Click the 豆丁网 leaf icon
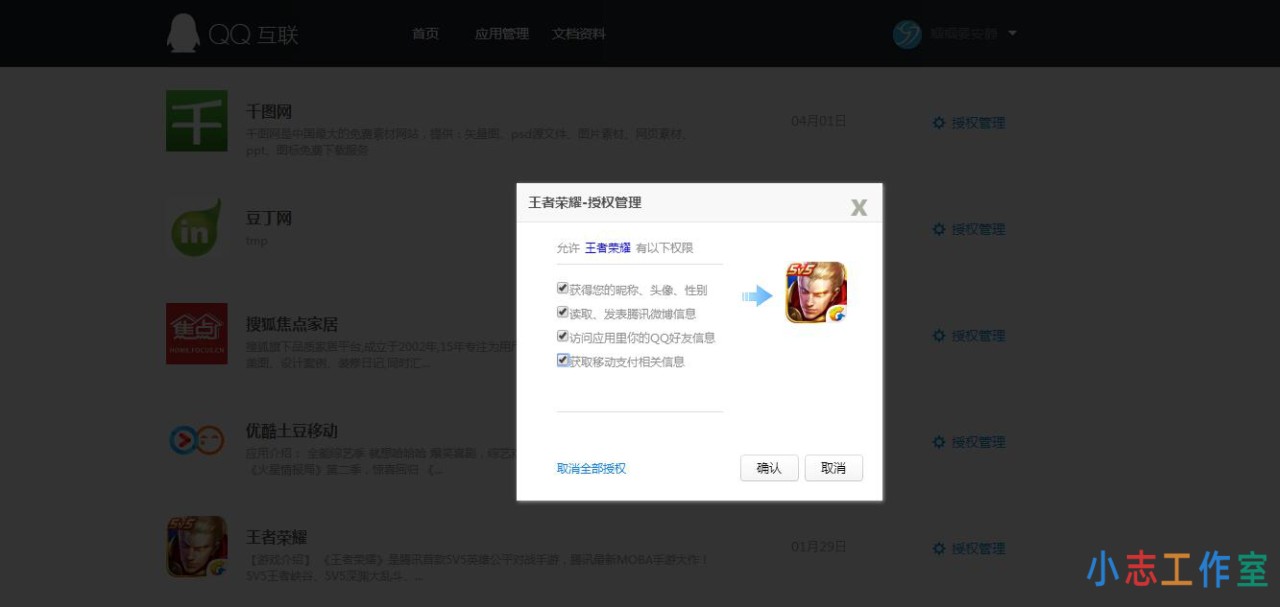Screen dimensions: 1280x607 coord(196,227)
